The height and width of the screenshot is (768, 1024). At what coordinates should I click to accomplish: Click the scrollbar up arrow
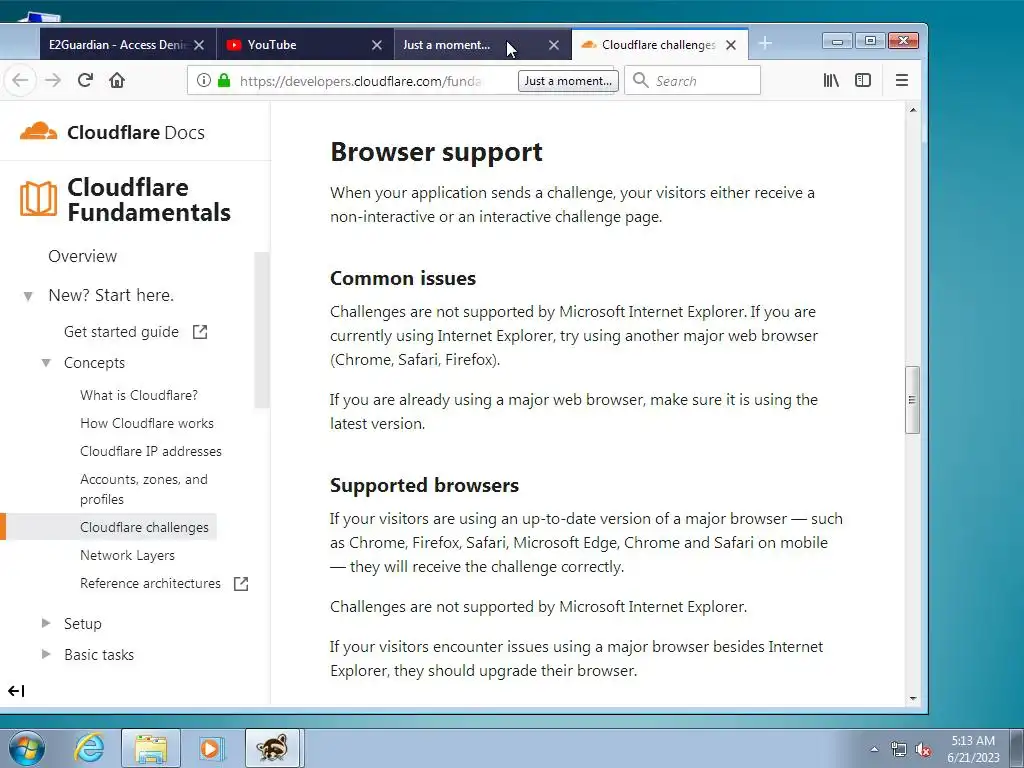pyautogui.click(x=912, y=110)
